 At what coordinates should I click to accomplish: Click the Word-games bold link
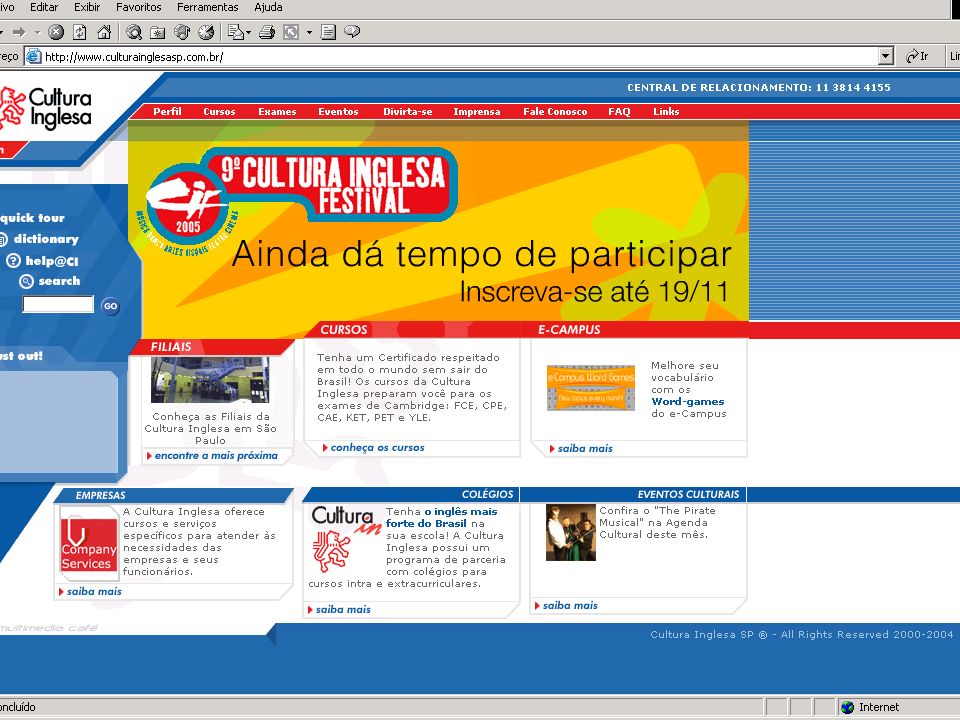click(688, 402)
